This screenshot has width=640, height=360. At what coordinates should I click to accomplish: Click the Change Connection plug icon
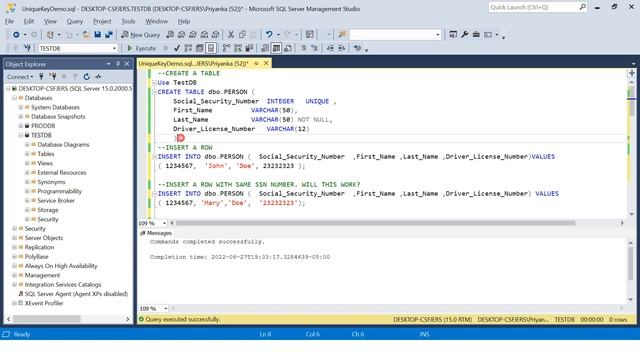click(x=27, y=48)
